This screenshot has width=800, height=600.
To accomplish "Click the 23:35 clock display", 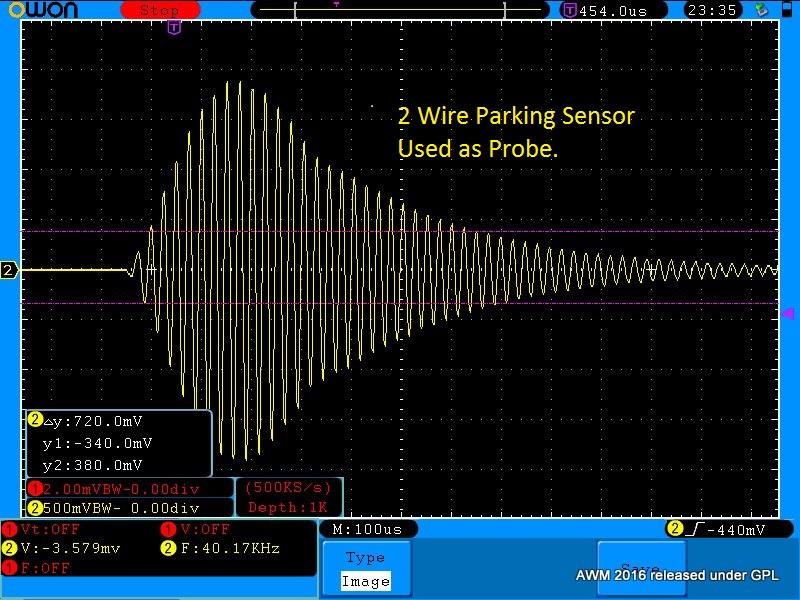I will click(x=712, y=10).
